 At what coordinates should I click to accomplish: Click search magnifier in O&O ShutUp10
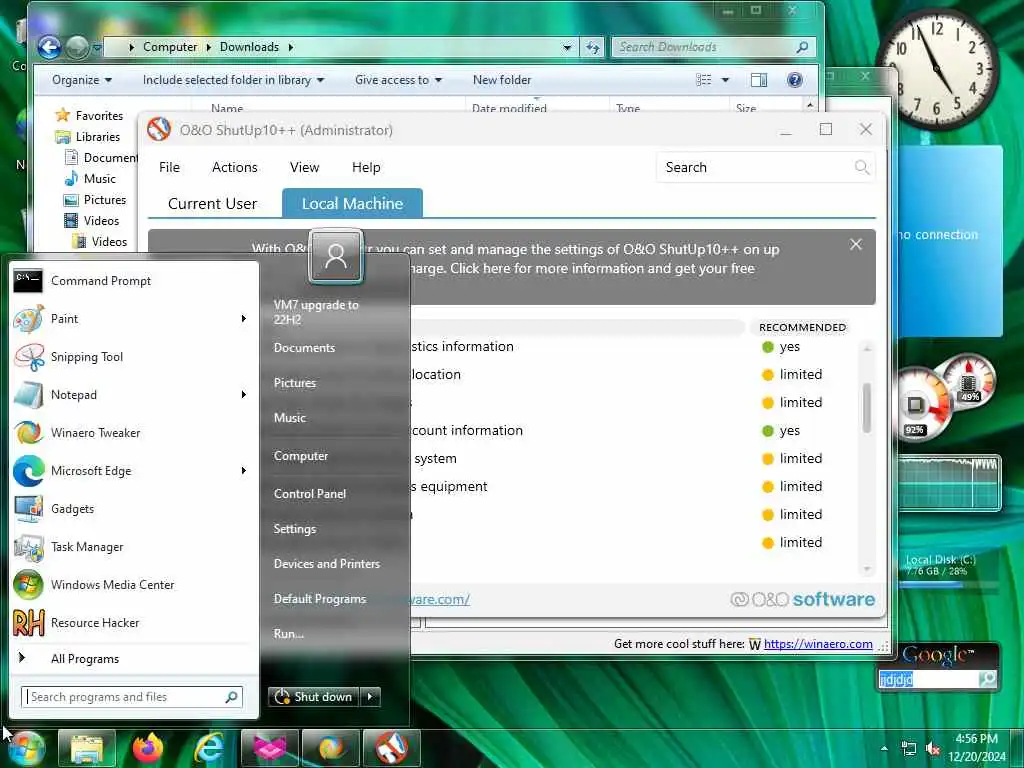pos(861,167)
